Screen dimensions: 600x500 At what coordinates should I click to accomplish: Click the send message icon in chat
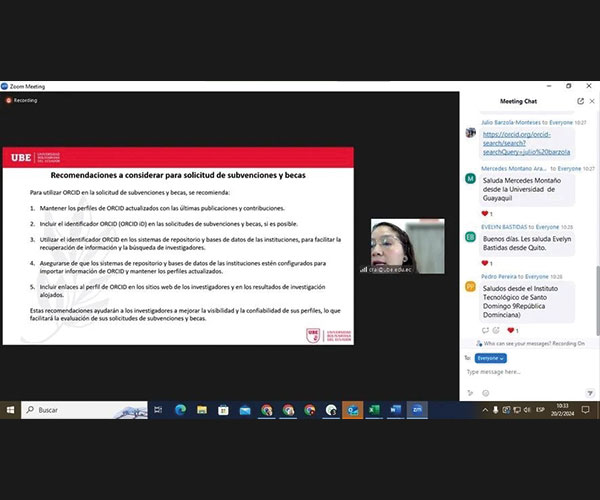(x=590, y=393)
